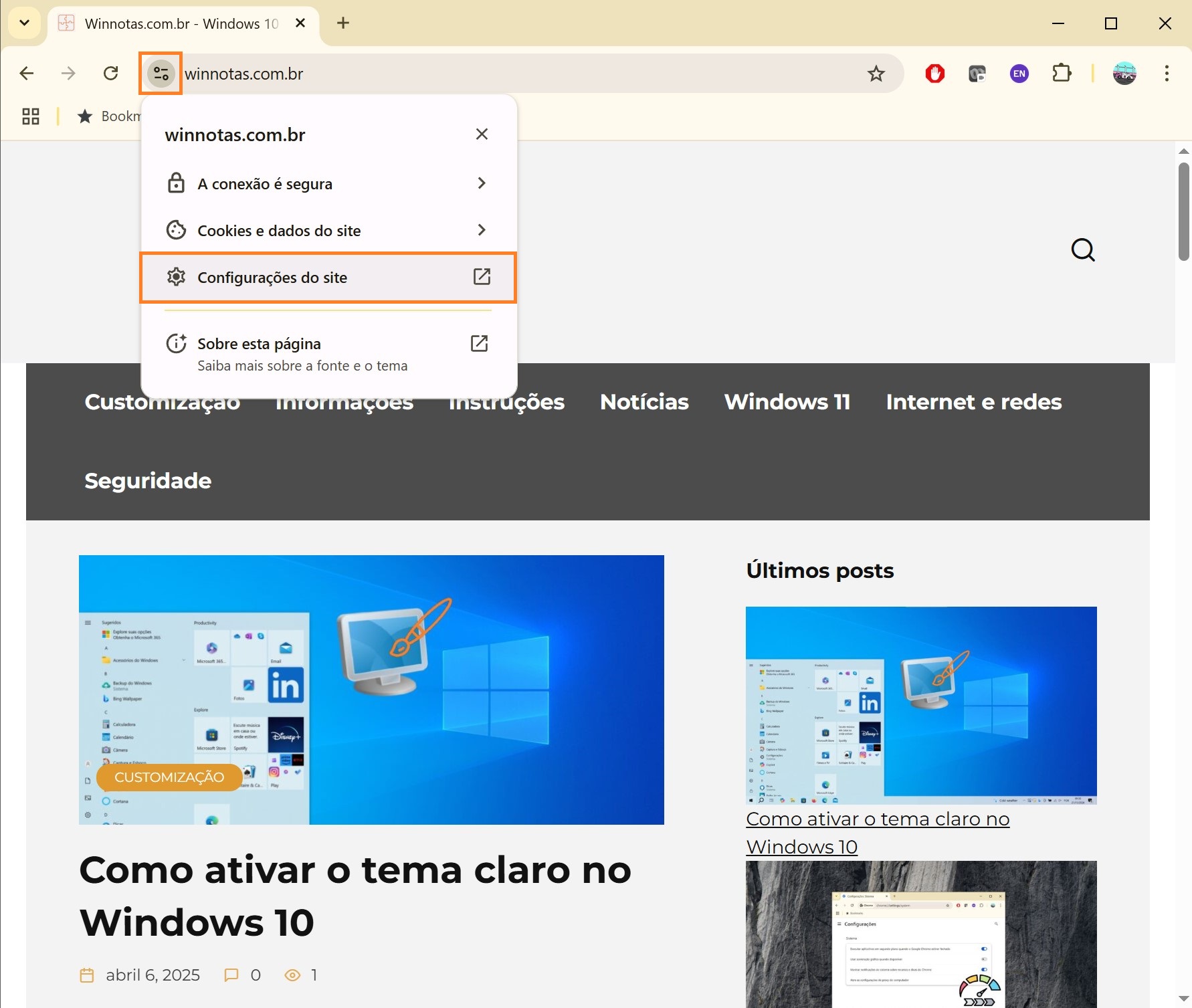
Task: Click the scrollbar up arrow
Action: tap(1184, 151)
